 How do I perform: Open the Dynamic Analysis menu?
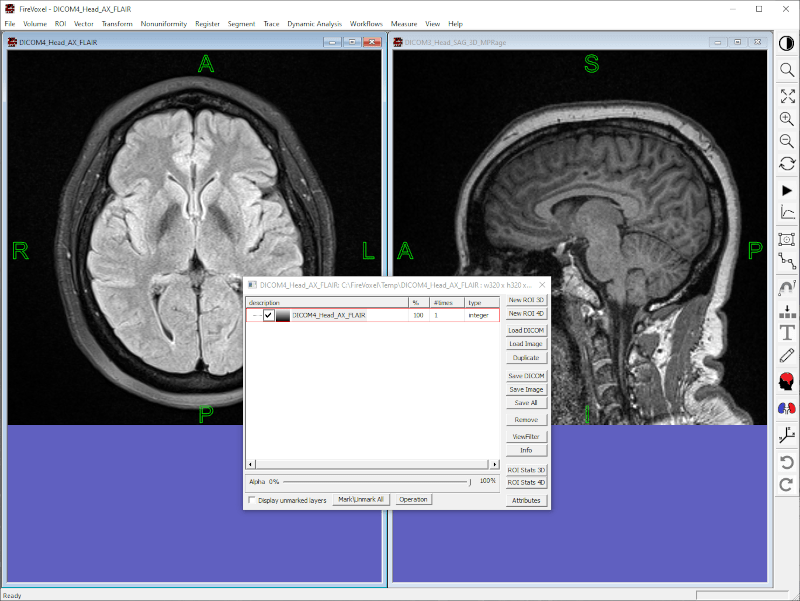[x=314, y=23]
